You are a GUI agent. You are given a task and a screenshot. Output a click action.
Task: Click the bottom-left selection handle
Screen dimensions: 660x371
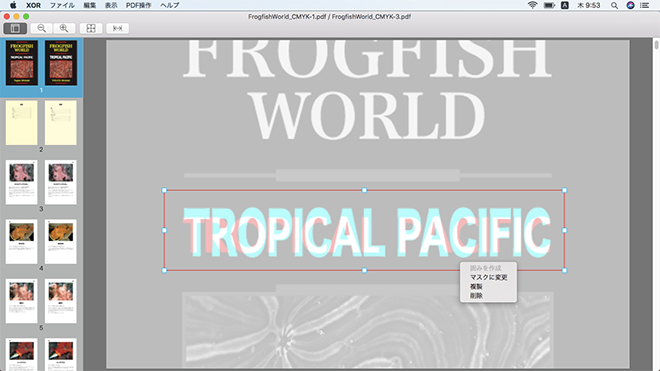[164, 270]
